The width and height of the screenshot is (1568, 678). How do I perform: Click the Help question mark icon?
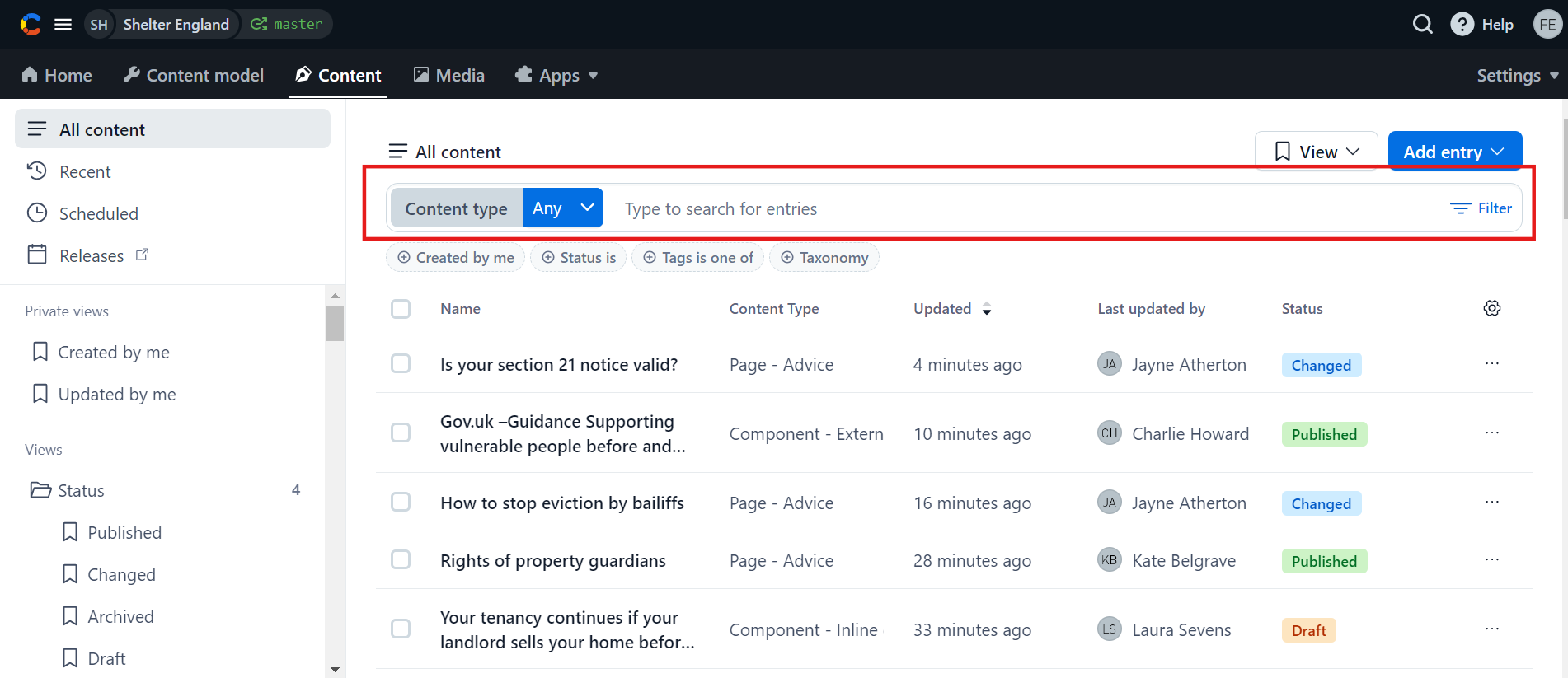1462,25
